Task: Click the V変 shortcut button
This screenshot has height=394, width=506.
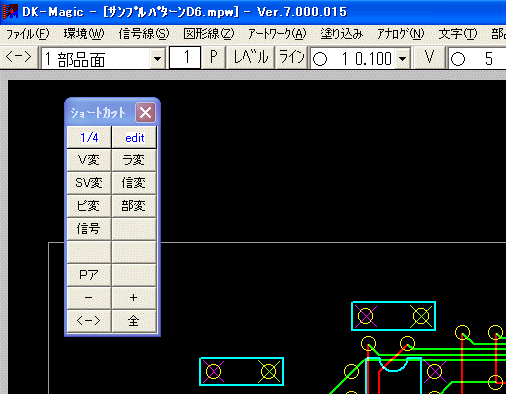Action: [89, 160]
